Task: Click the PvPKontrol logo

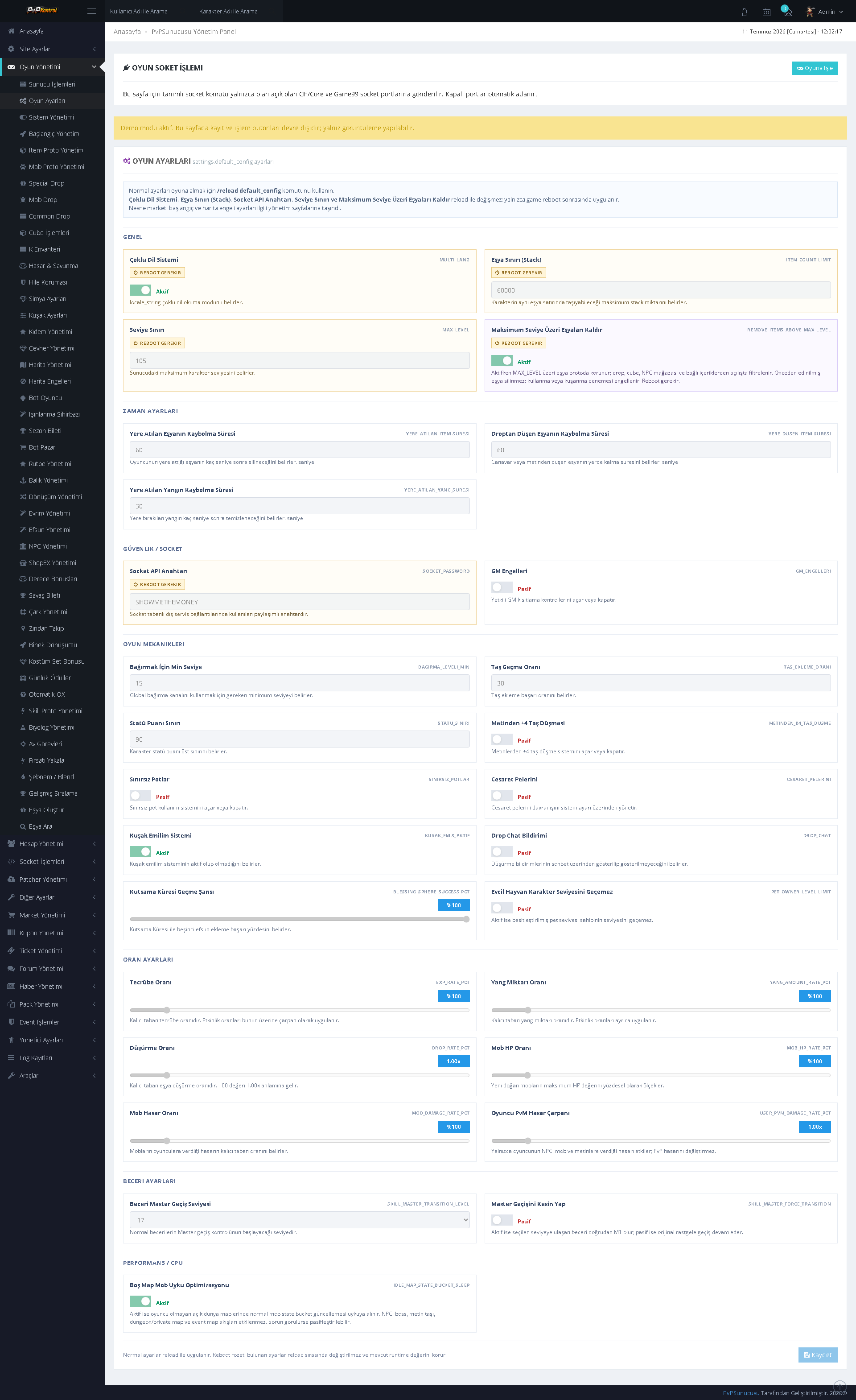Action: point(42,10)
